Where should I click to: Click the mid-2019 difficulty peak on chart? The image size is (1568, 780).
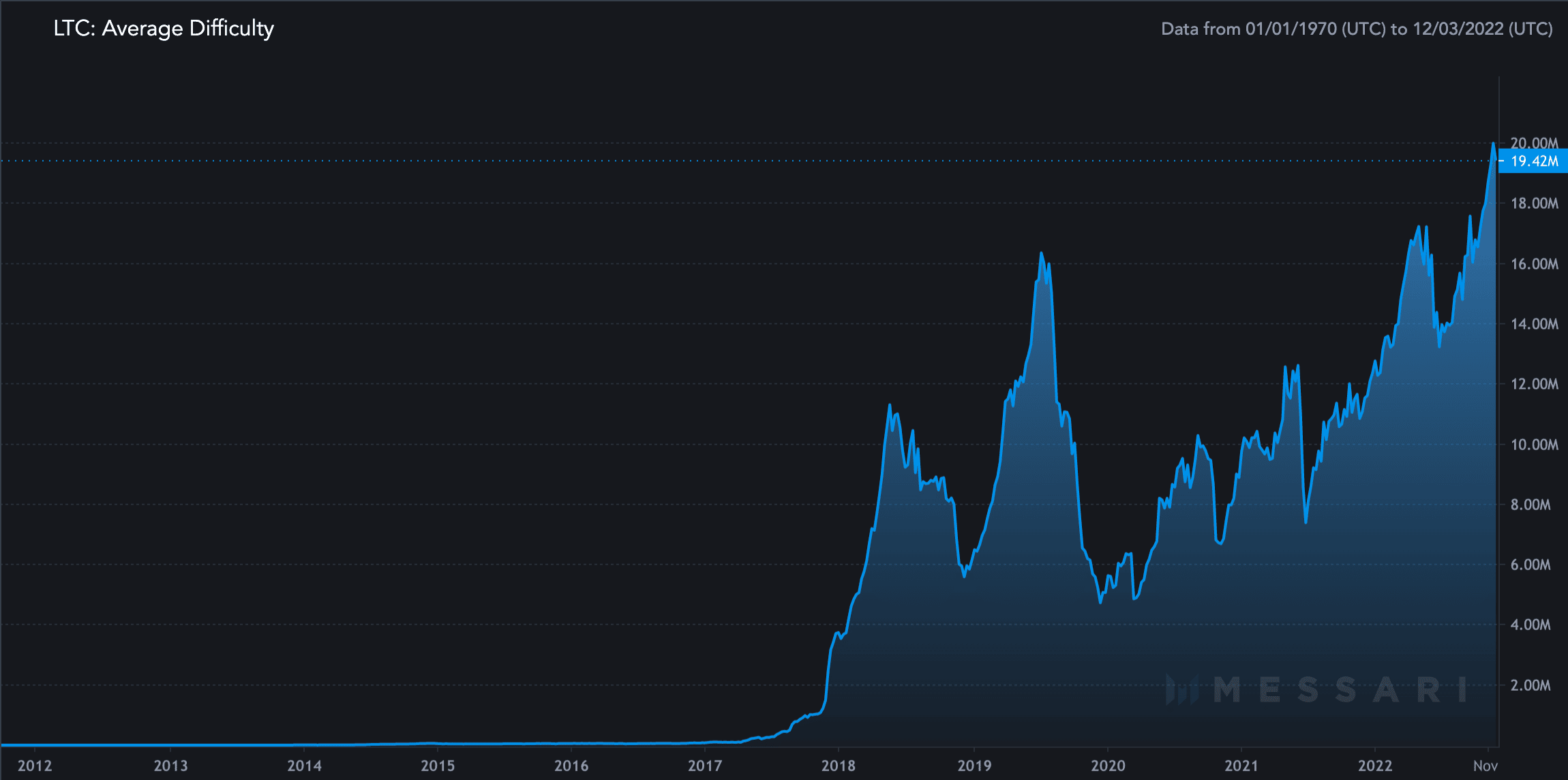click(1041, 254)
